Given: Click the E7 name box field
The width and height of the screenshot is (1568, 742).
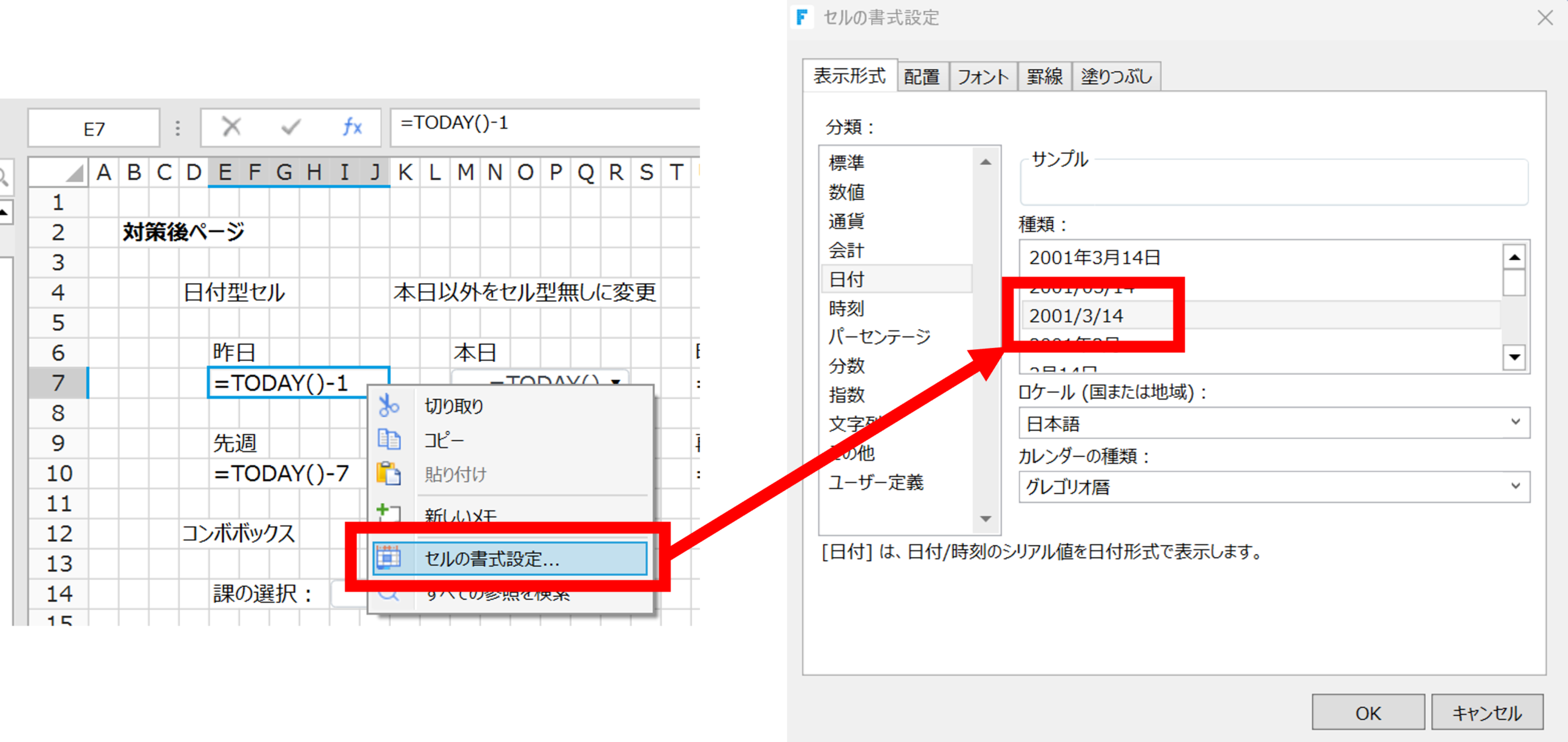Looking at the screenshot, I should pyautogui.click(x=94, y=129).
